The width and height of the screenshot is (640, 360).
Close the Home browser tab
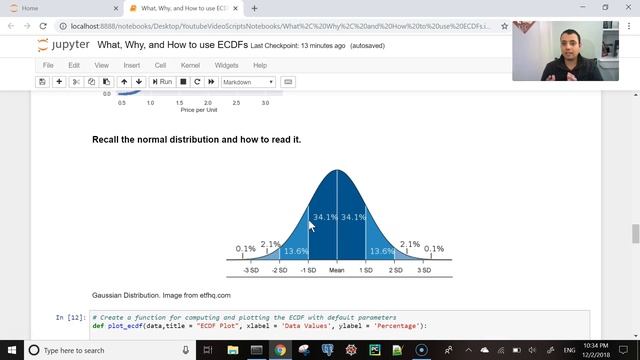coord(116,8)
